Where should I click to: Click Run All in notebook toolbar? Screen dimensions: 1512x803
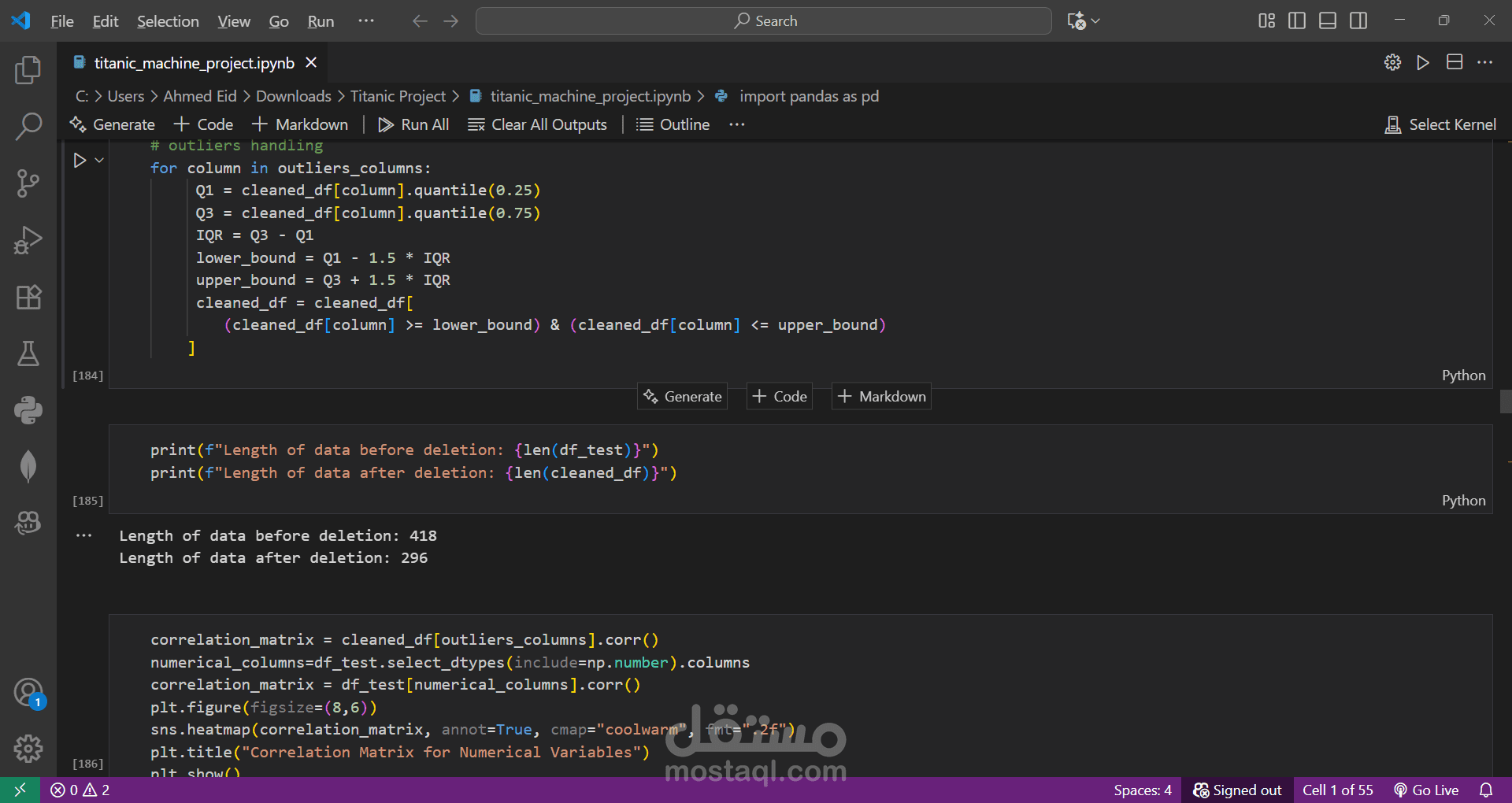click(x=413, y=124)
